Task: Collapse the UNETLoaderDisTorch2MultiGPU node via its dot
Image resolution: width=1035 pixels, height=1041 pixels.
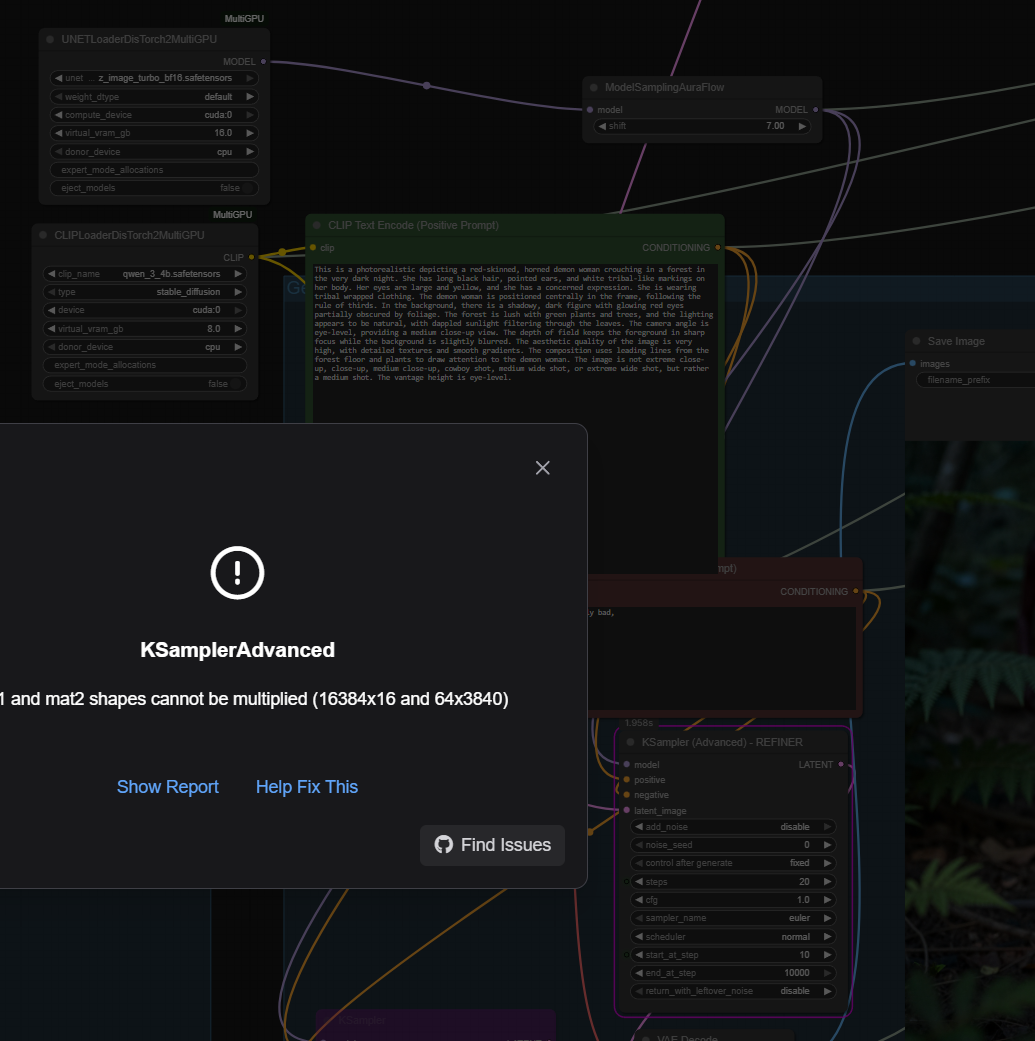Action: [50, 39]
